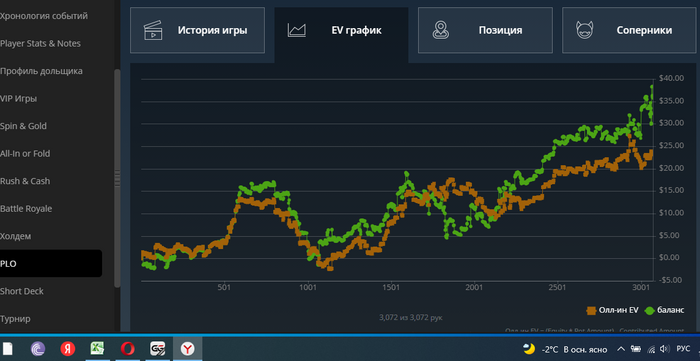
Task: Open the Соперники tab
Action: (x=629, y=30)
